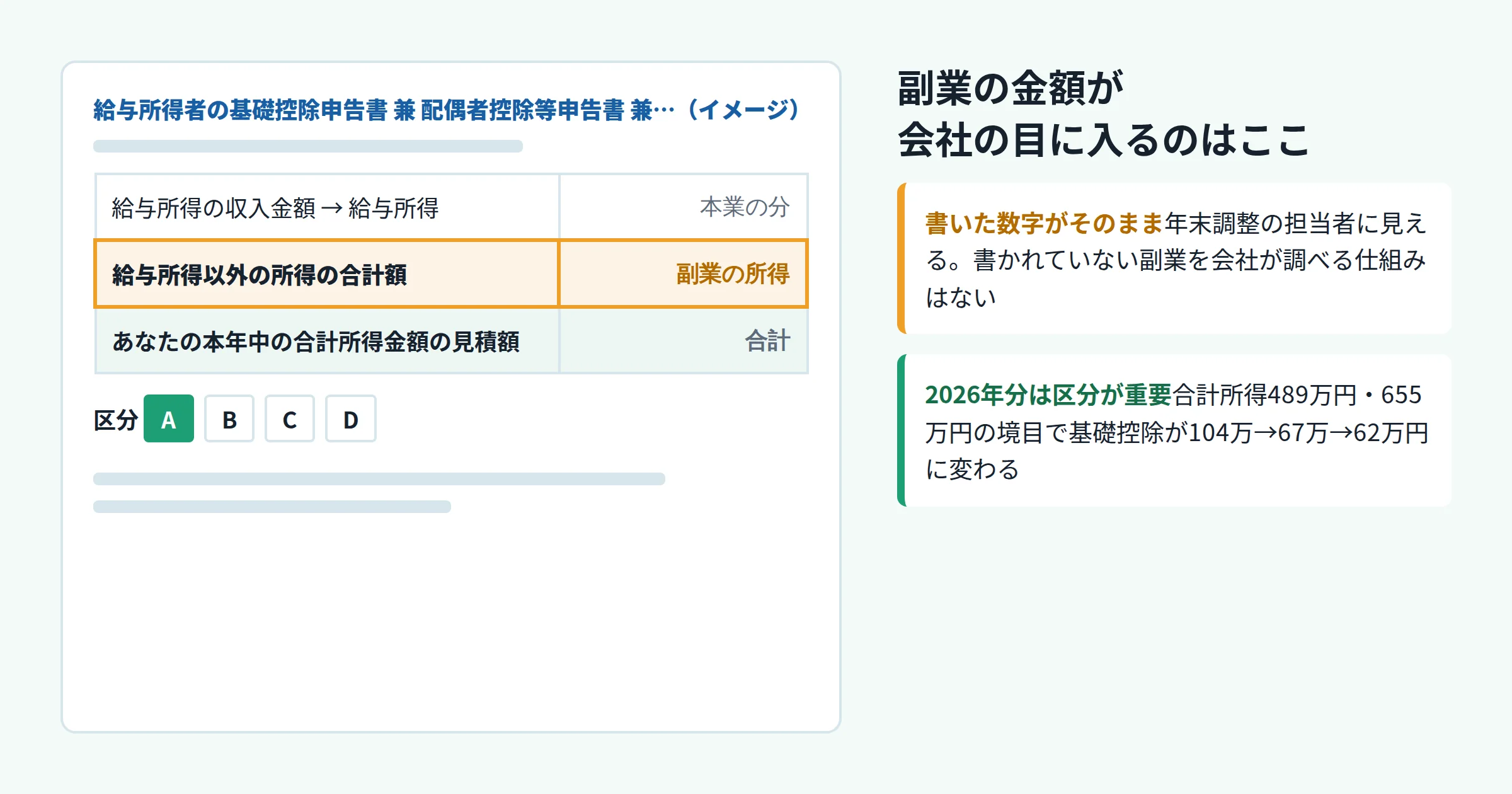Select category C box
1512x794 pixels.
coord(290,418)
